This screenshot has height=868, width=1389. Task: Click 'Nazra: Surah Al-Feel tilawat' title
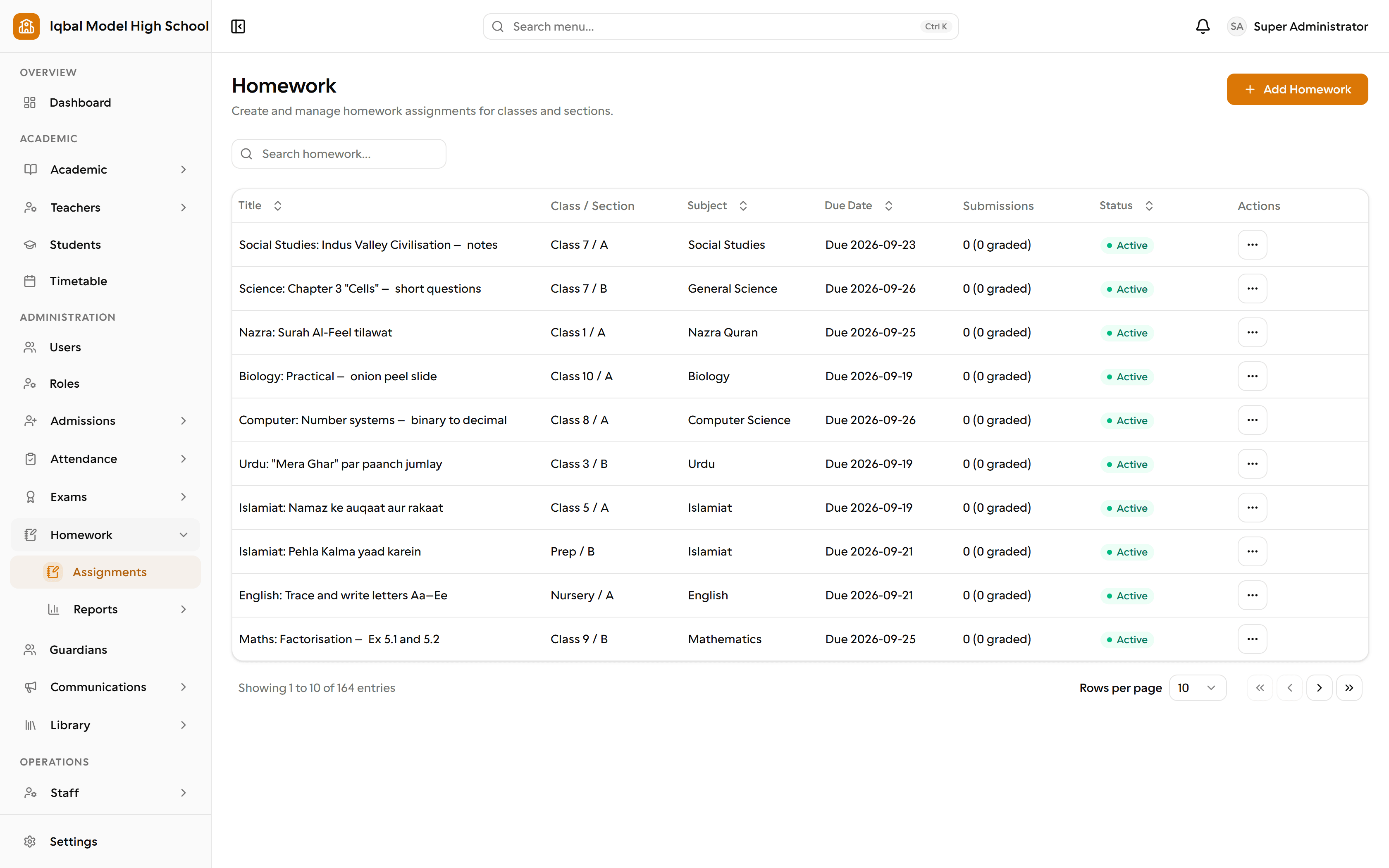point(315,333)
